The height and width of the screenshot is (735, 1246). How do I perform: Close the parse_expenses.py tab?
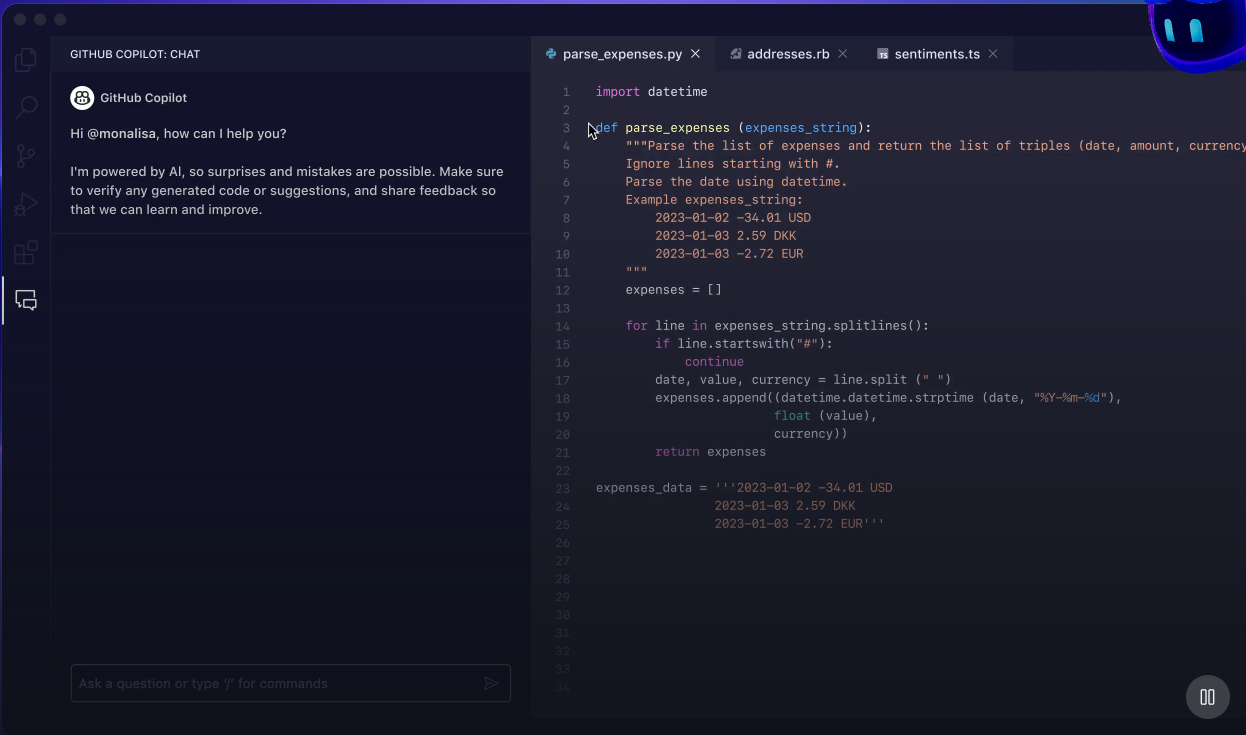pyautogui.click(x=696, y=54)
